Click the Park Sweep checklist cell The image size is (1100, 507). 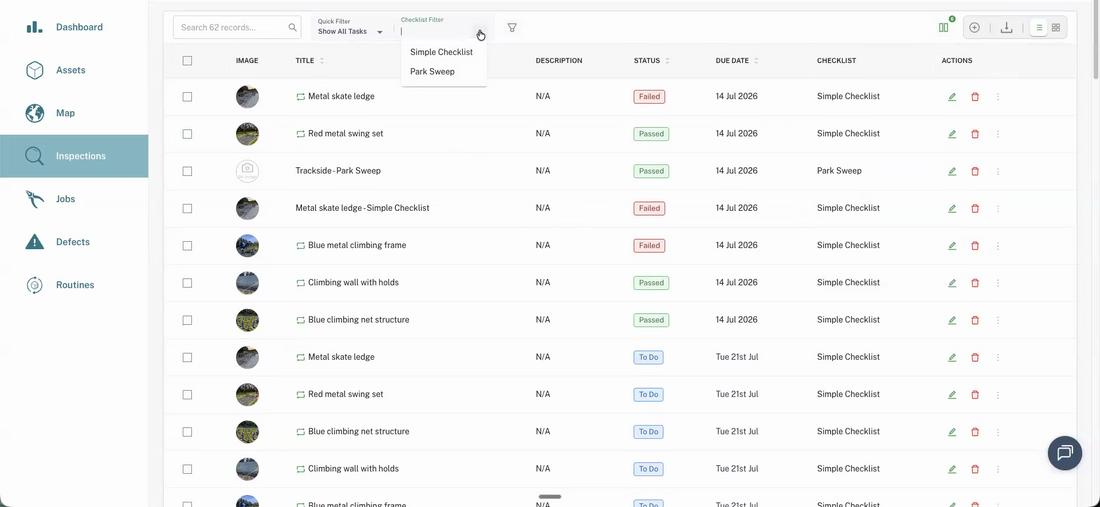point(839,171)
